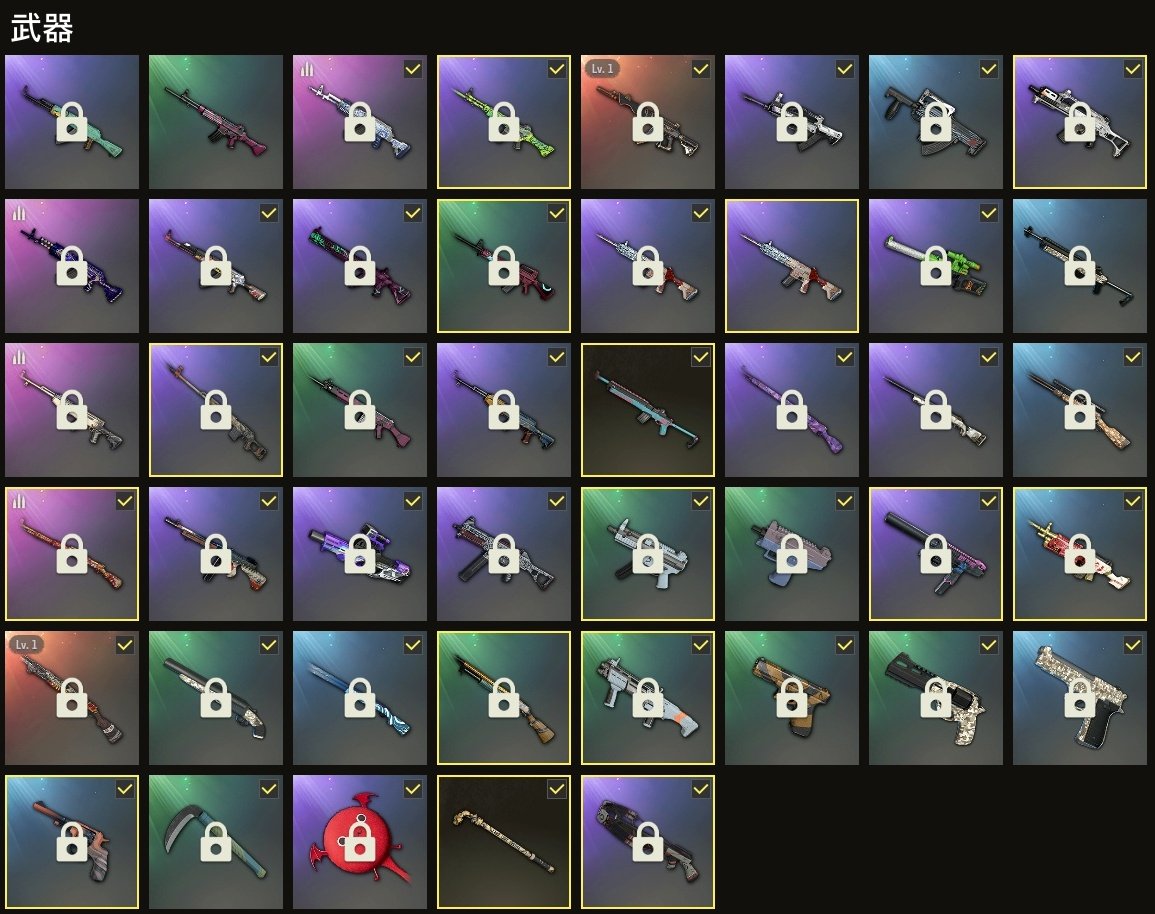The image size is (1155, 914).
Task: Click the lock on the purple P90 skin
Action: click(359, 553)
